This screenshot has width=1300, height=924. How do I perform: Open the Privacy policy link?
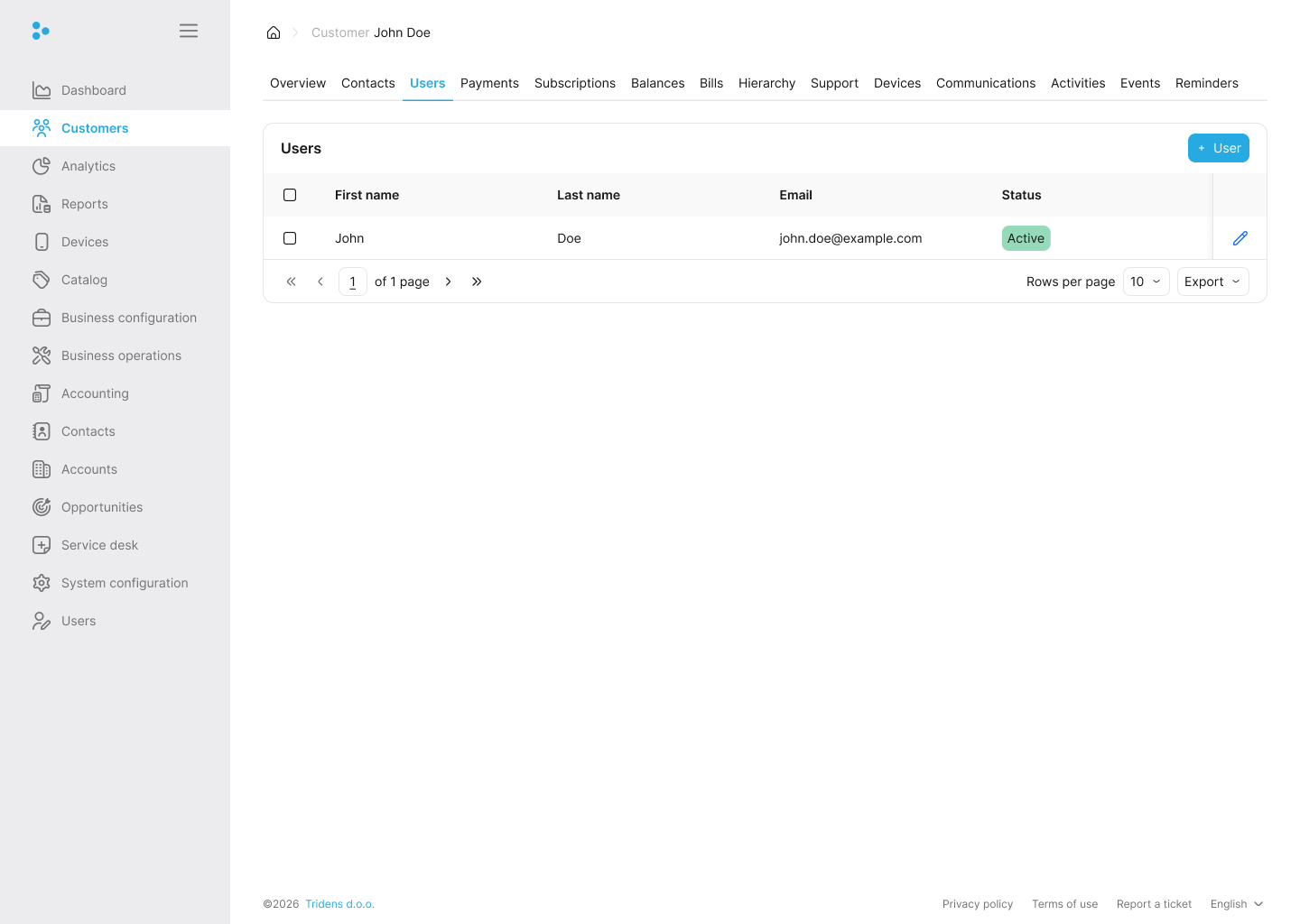point(978,904)
